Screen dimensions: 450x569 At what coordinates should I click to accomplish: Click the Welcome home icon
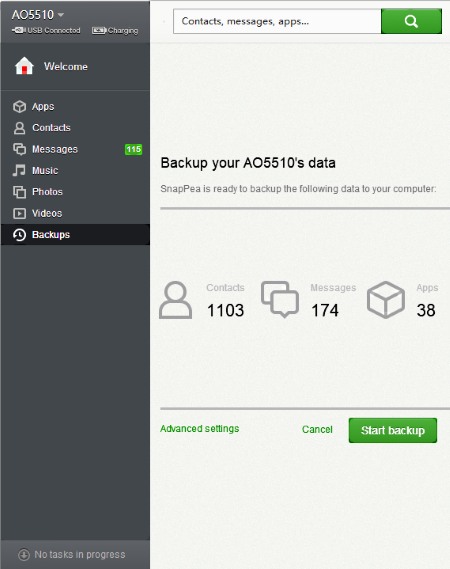click(24, 66)
